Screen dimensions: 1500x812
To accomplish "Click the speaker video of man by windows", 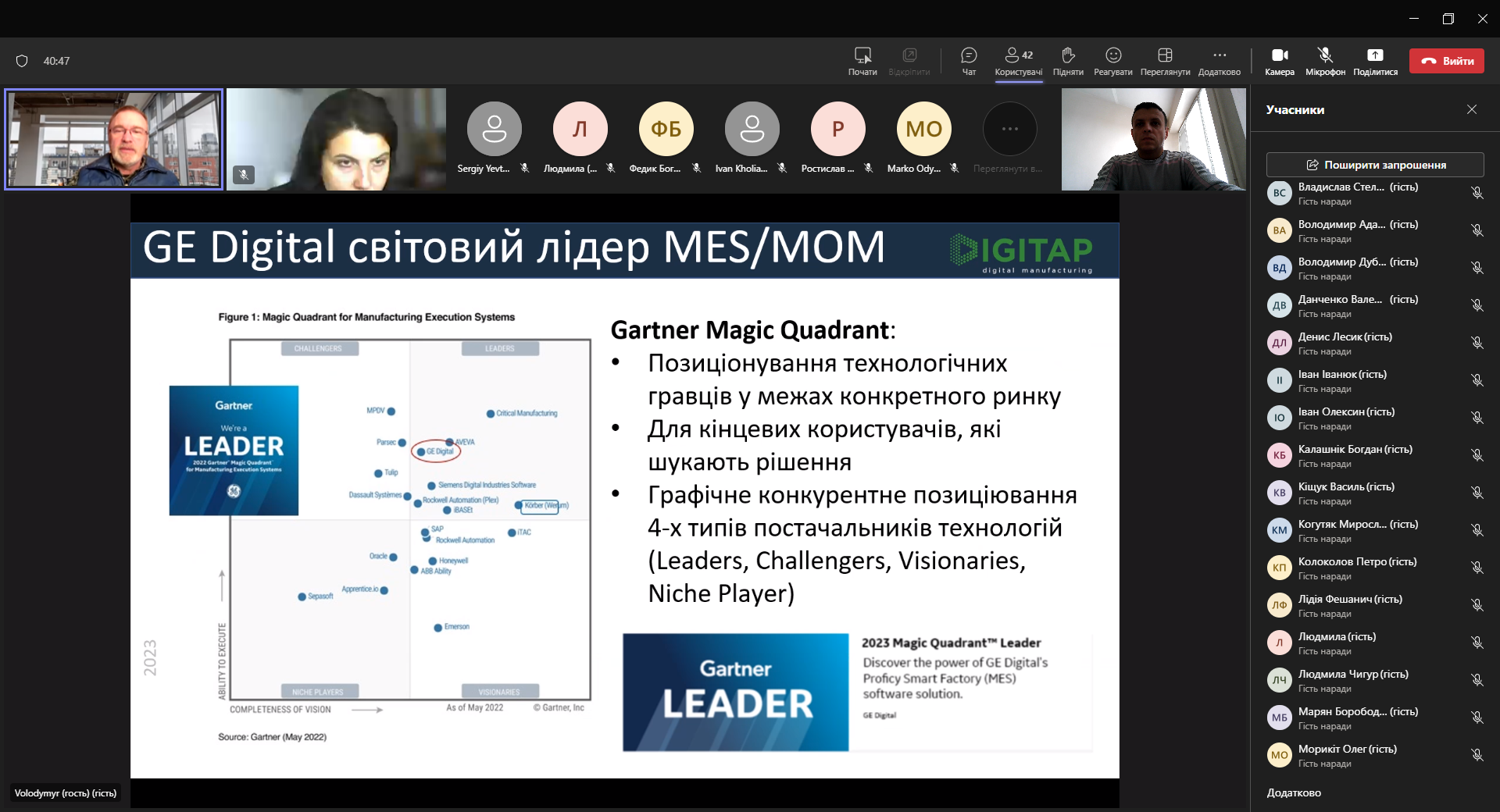I will [x=114, y=139].
